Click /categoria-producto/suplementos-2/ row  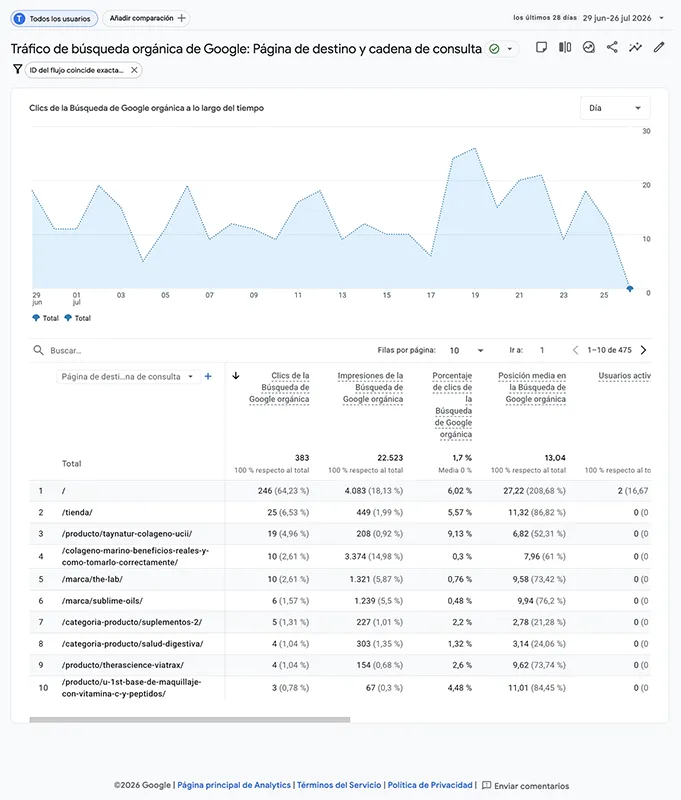click(340, 622)
